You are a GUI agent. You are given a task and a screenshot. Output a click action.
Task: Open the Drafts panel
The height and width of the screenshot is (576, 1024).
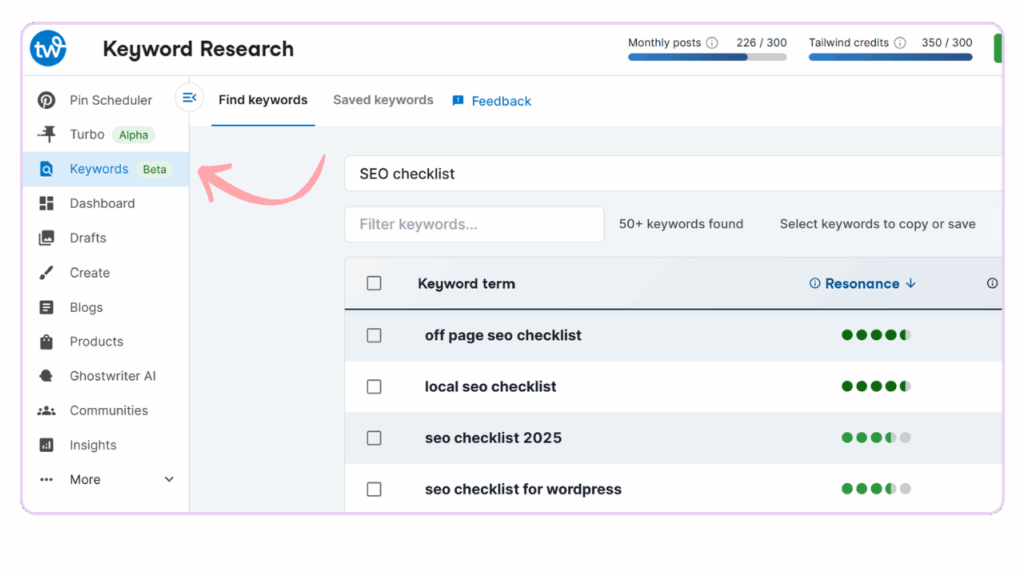[x=90, y=238]
